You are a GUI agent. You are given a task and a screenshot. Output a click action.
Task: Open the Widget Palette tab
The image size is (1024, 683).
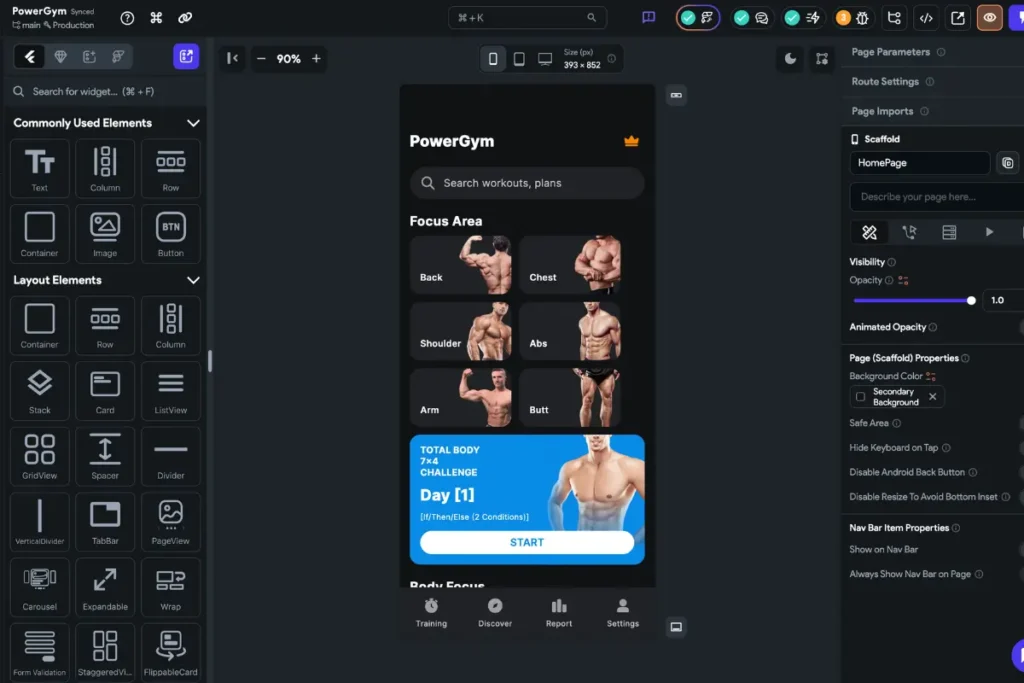(30, 57)
